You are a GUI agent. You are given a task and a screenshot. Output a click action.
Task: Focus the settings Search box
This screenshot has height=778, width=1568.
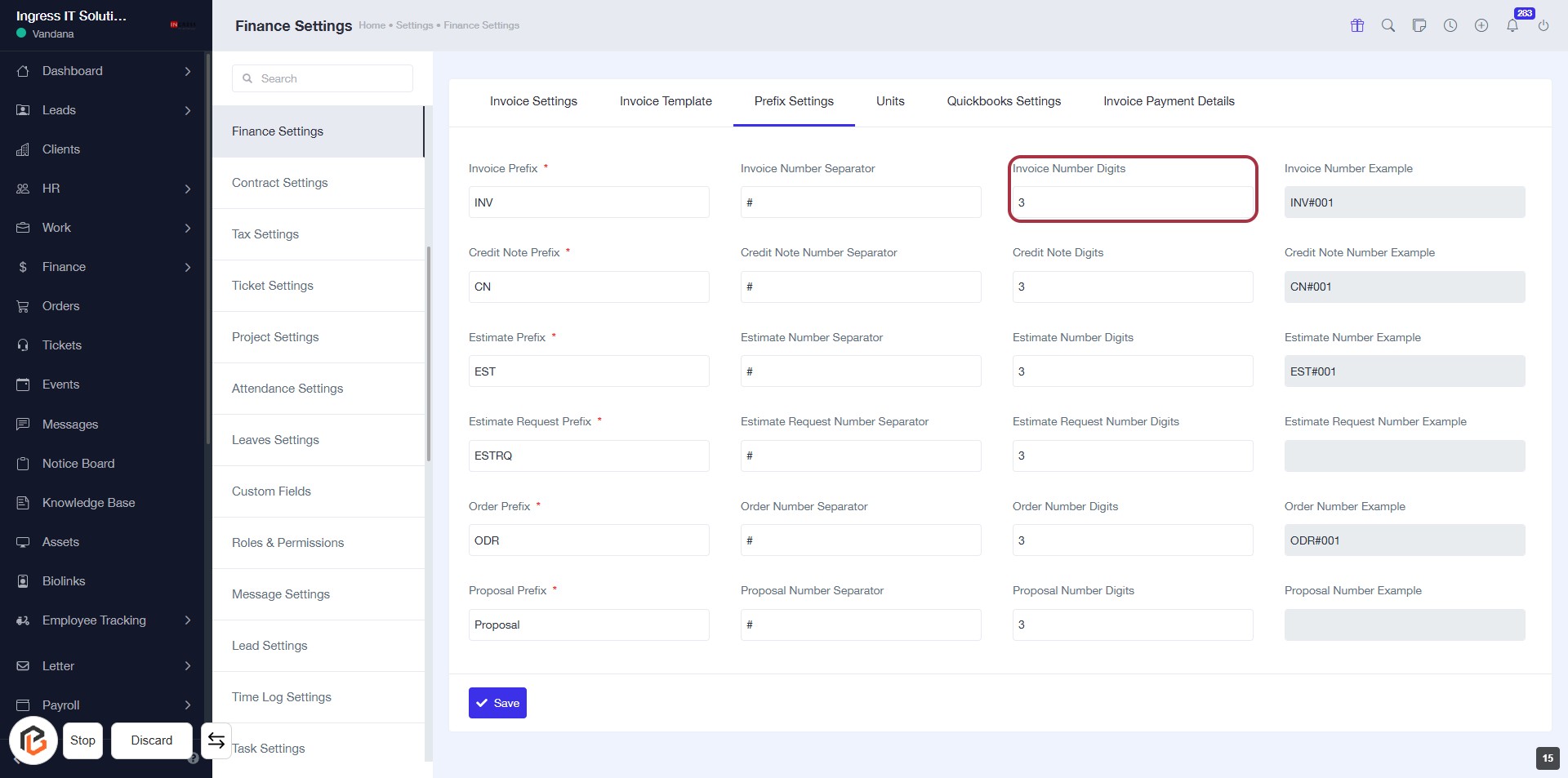click(323, 78)
